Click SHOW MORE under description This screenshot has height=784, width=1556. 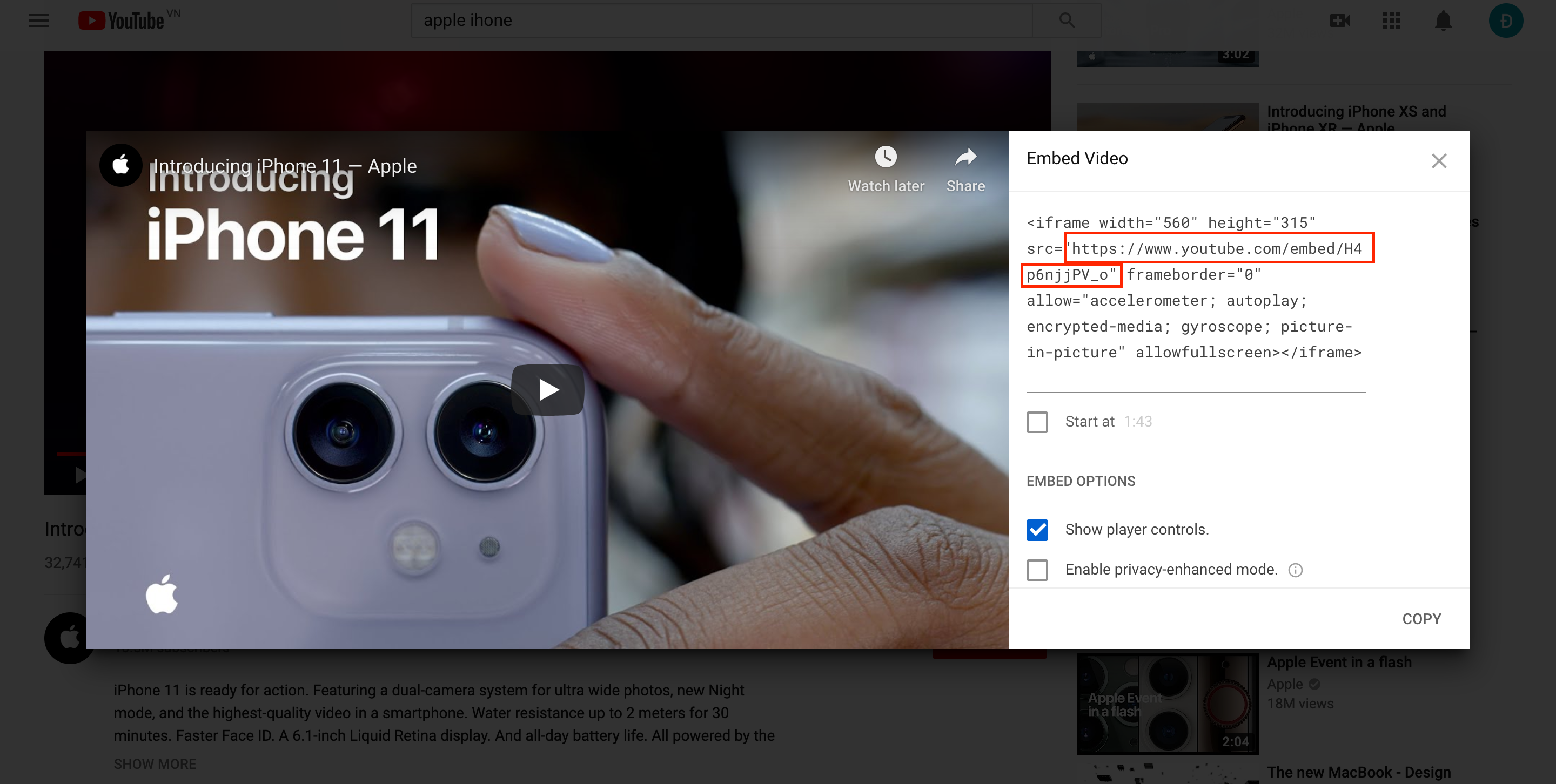coord(155,763)
